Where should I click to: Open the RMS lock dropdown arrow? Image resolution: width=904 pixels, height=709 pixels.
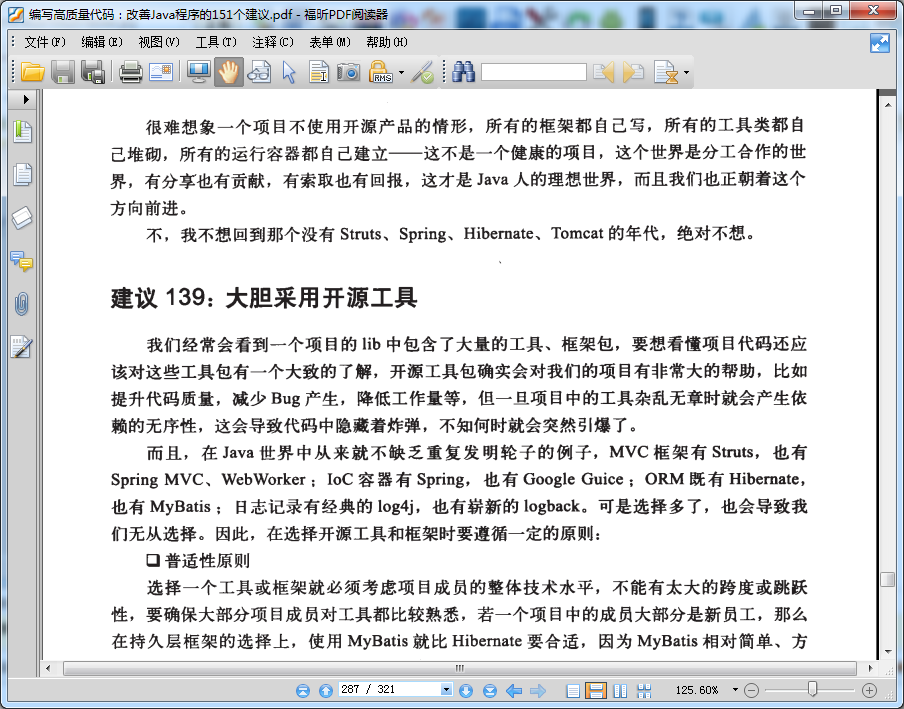[x=401, y=73]
